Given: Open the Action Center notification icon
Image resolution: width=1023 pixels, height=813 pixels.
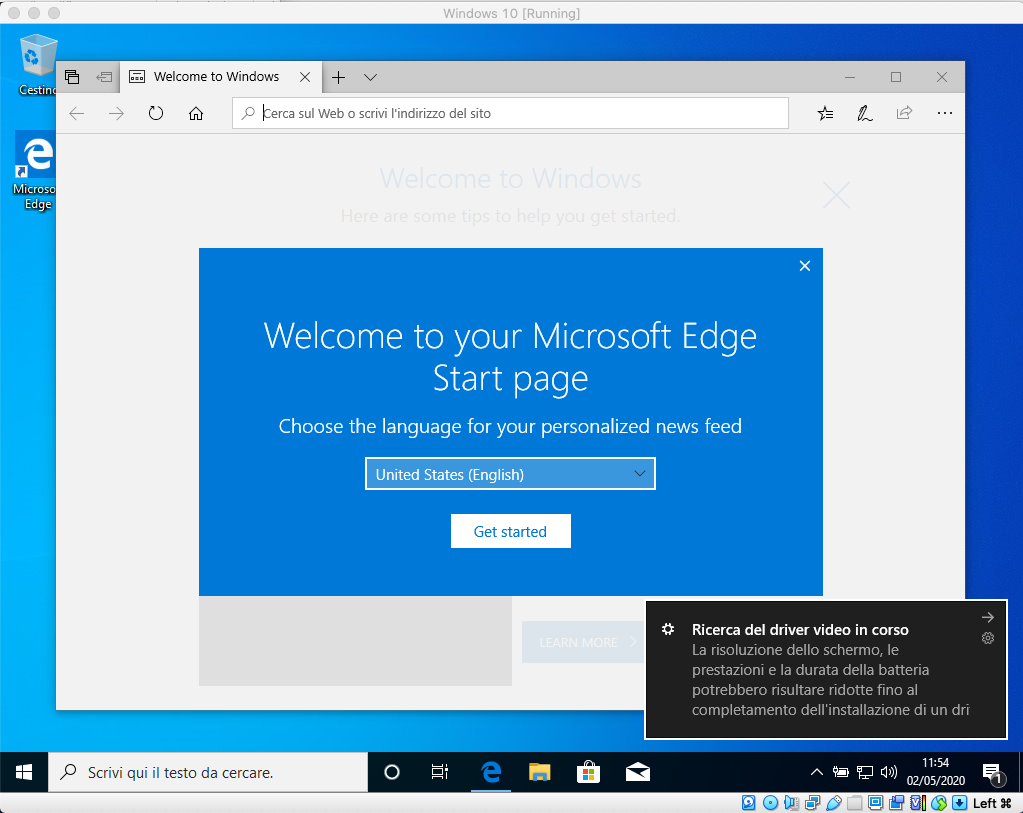Looking at the screenshot, I should tap(992, 773).
